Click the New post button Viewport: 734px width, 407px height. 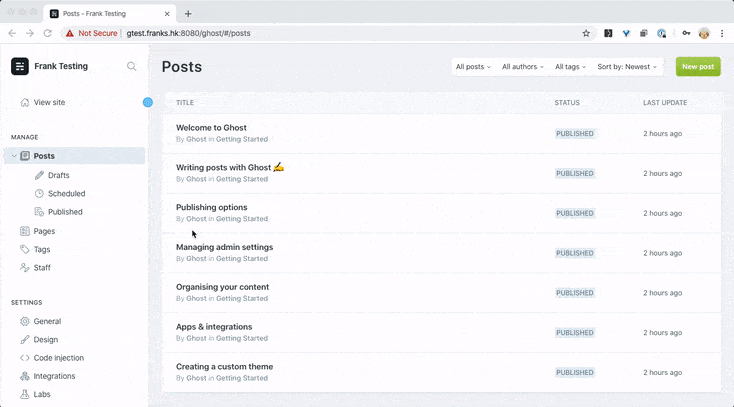tap(697, 67)
